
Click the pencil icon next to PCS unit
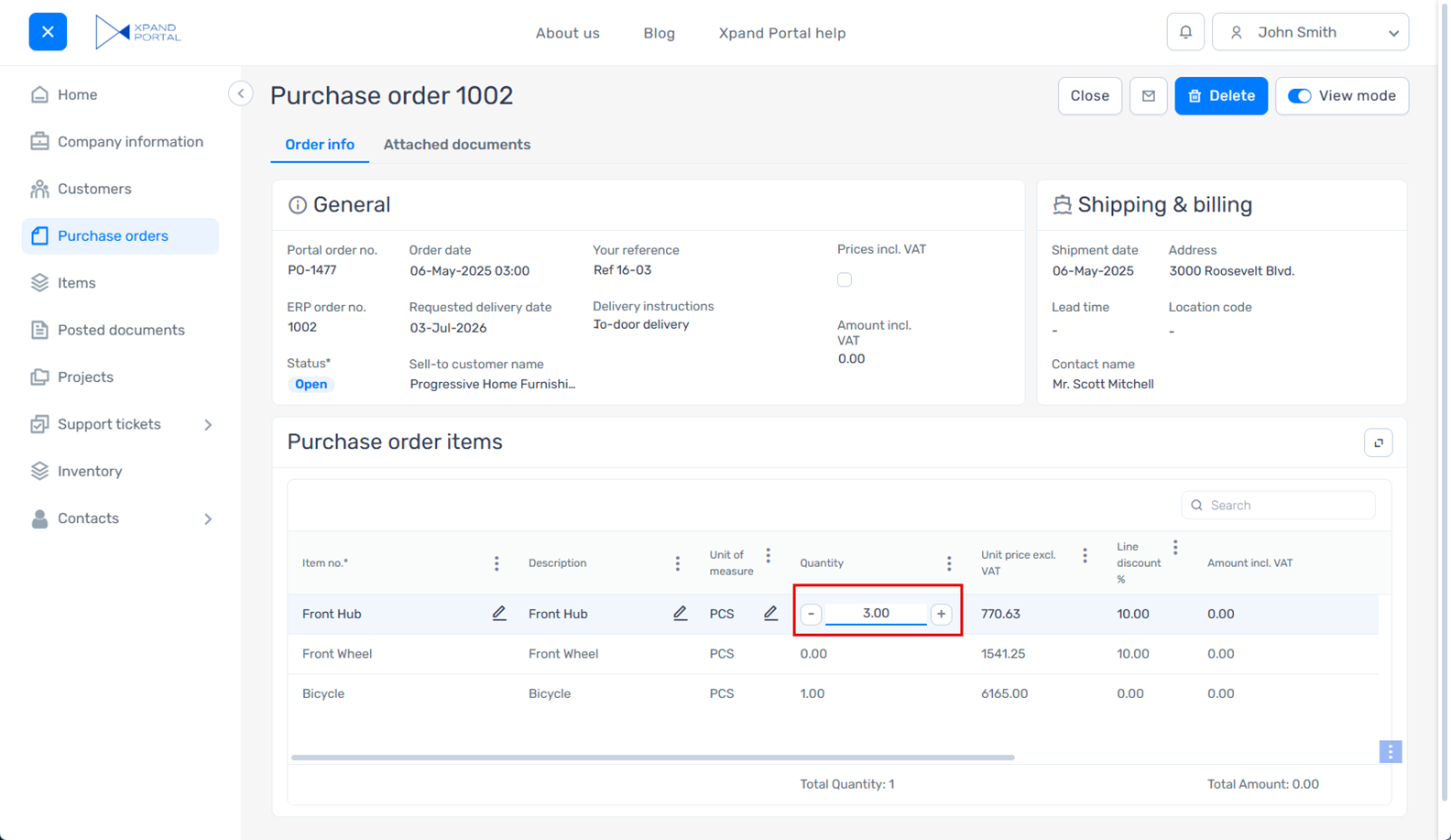click(x=770, y=614)
